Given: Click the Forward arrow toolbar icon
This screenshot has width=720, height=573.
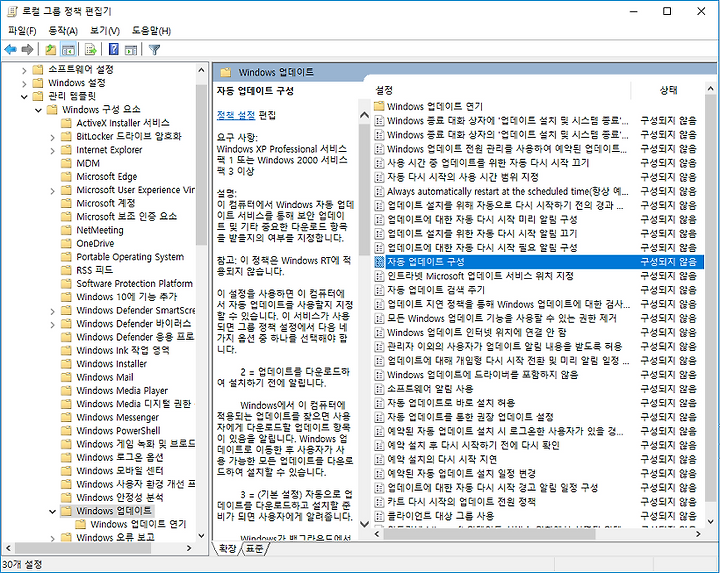Looking at the screenshot, I should [28, 49].
